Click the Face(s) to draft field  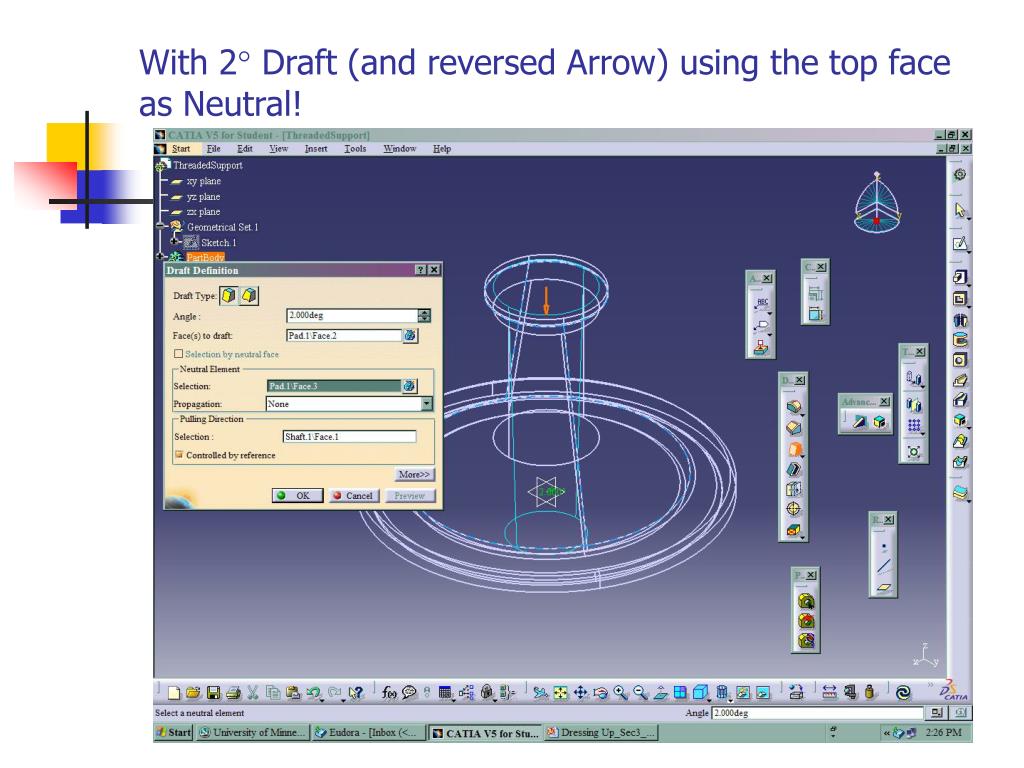click(344, 336)
